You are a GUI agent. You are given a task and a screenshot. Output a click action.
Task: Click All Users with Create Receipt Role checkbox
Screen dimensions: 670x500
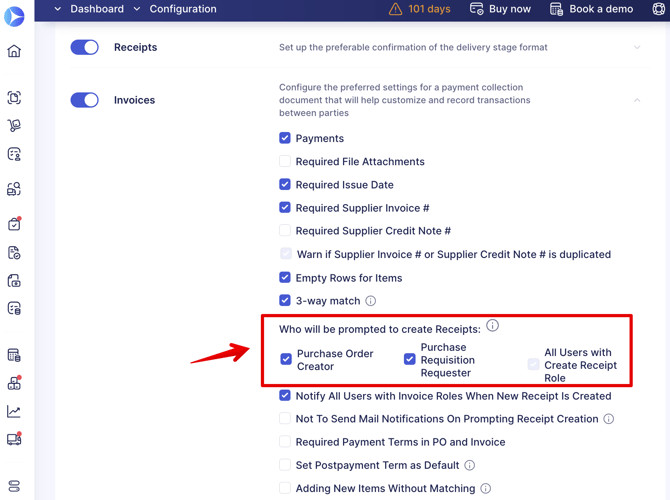point(533,365)
